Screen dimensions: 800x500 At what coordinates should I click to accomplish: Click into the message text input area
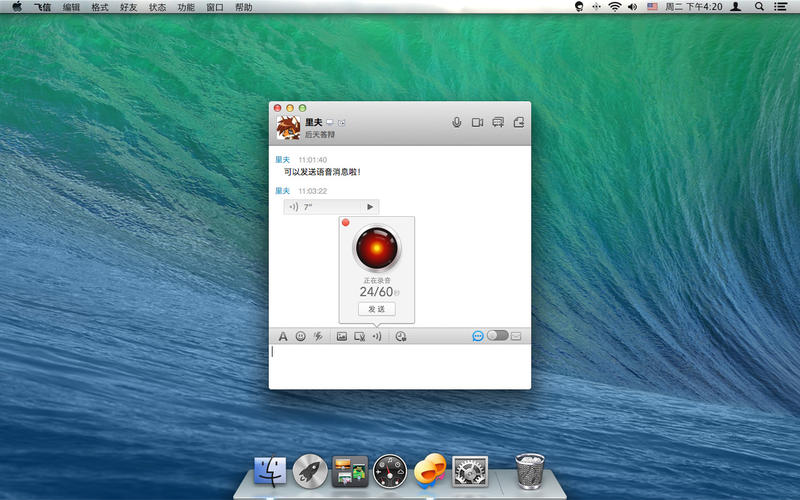(400, 365)
